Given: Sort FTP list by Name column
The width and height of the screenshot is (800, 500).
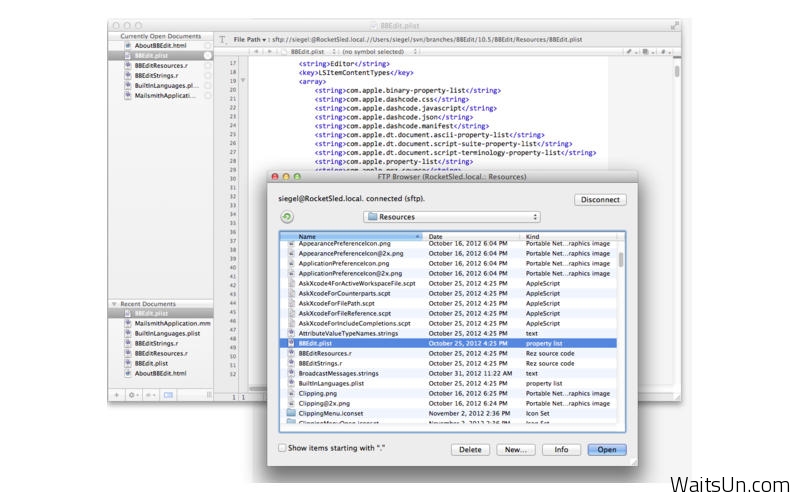Looking at the screenshot, I should coord(352,236).
